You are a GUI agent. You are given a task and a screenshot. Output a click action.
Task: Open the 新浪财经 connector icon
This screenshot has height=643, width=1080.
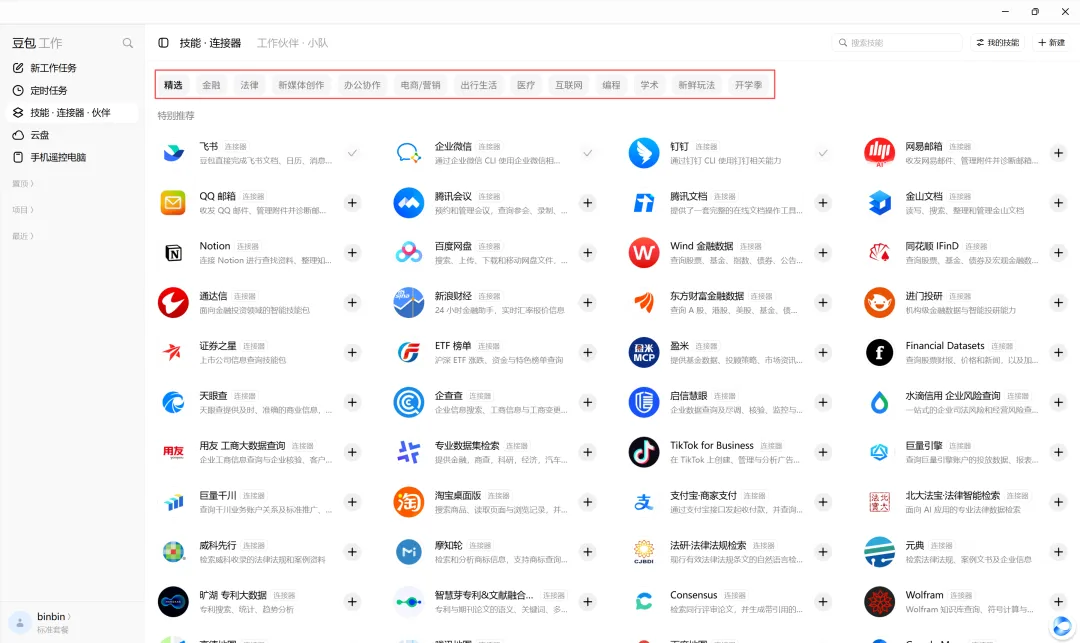408,303
